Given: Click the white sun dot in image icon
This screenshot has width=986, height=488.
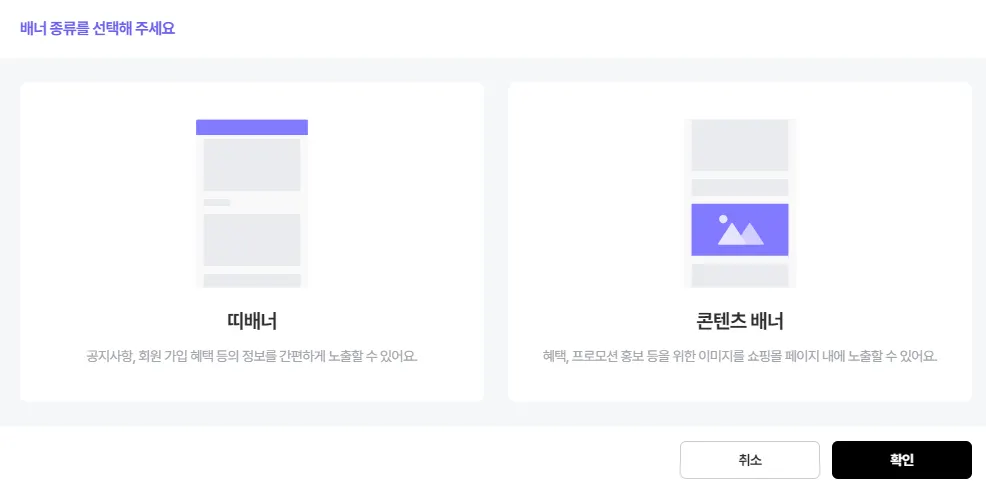Looking at the screenshot, I should tap(722, 217).
